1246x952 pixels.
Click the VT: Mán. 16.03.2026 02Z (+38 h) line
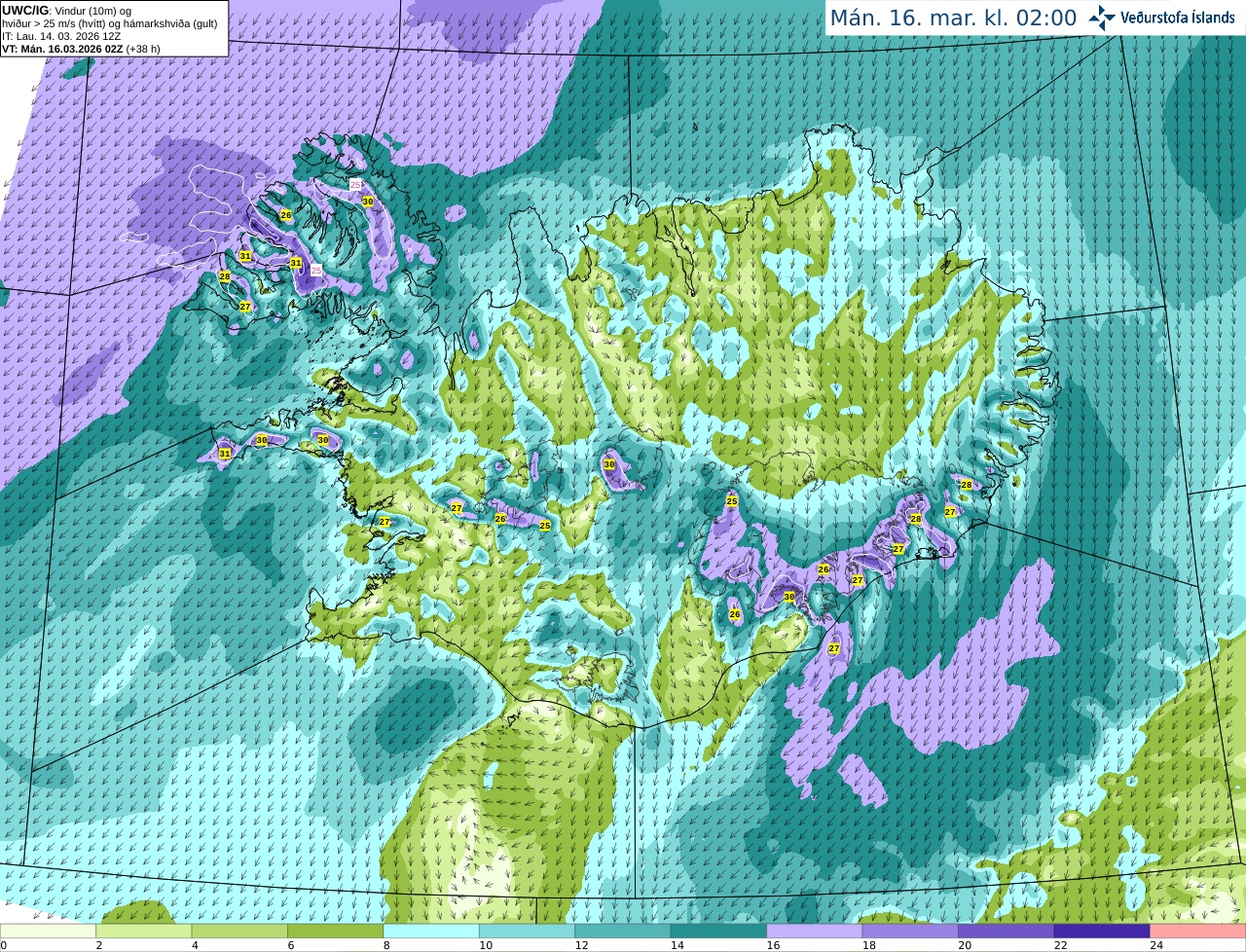pos(81,49)
